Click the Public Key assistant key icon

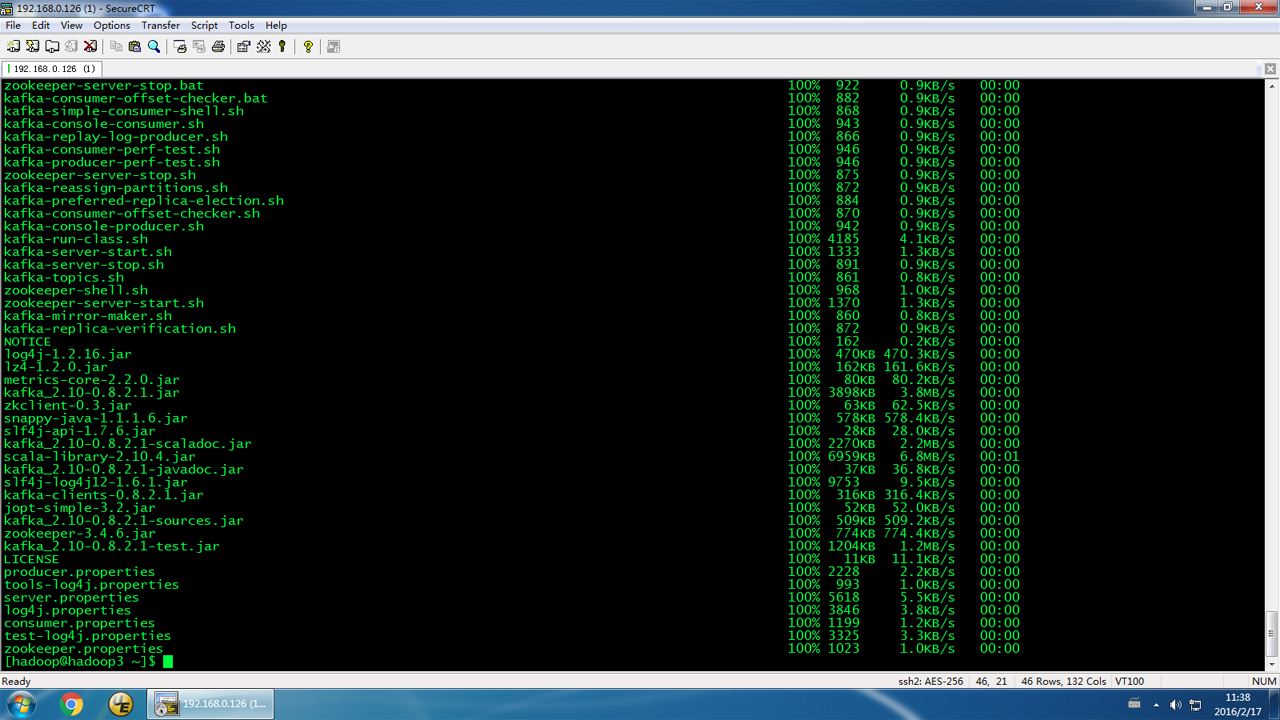(x=282, y=46)
